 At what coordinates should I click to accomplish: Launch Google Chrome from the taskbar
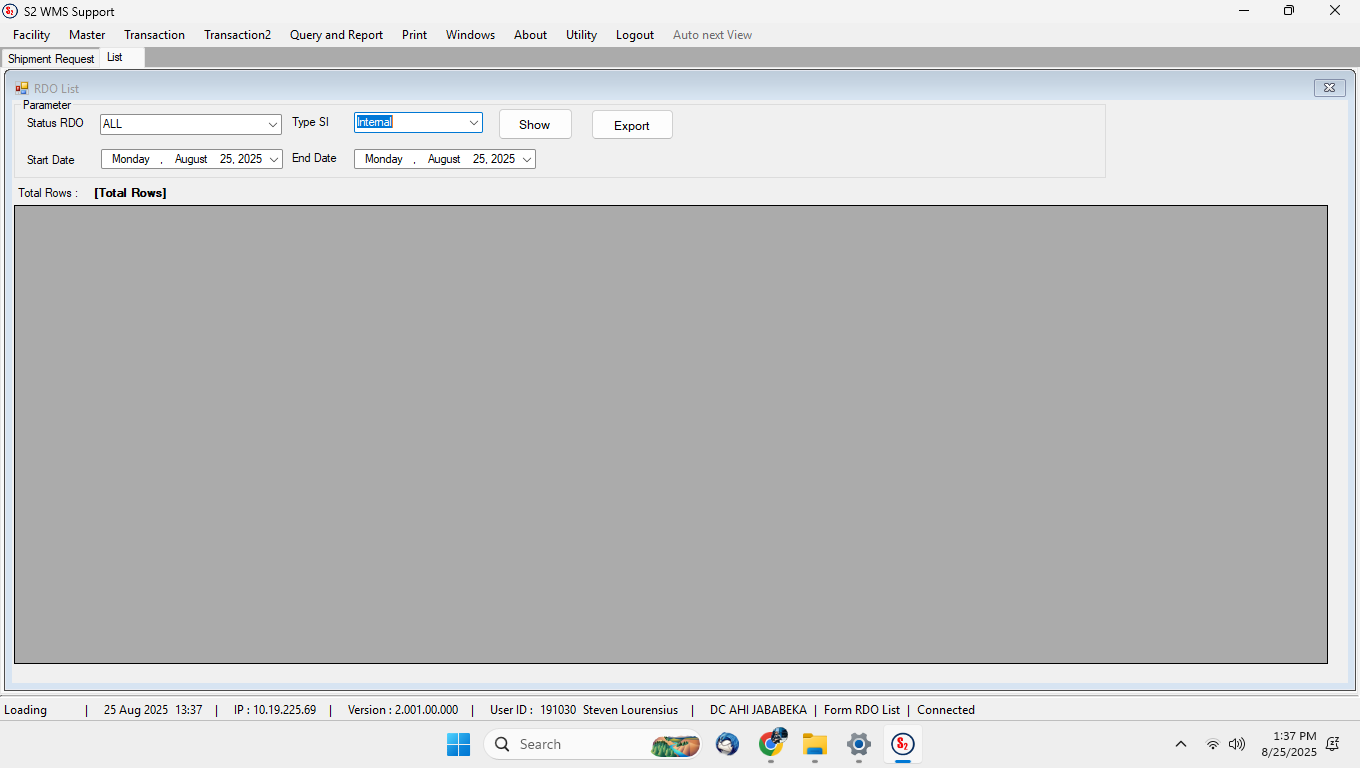(771, 744)
